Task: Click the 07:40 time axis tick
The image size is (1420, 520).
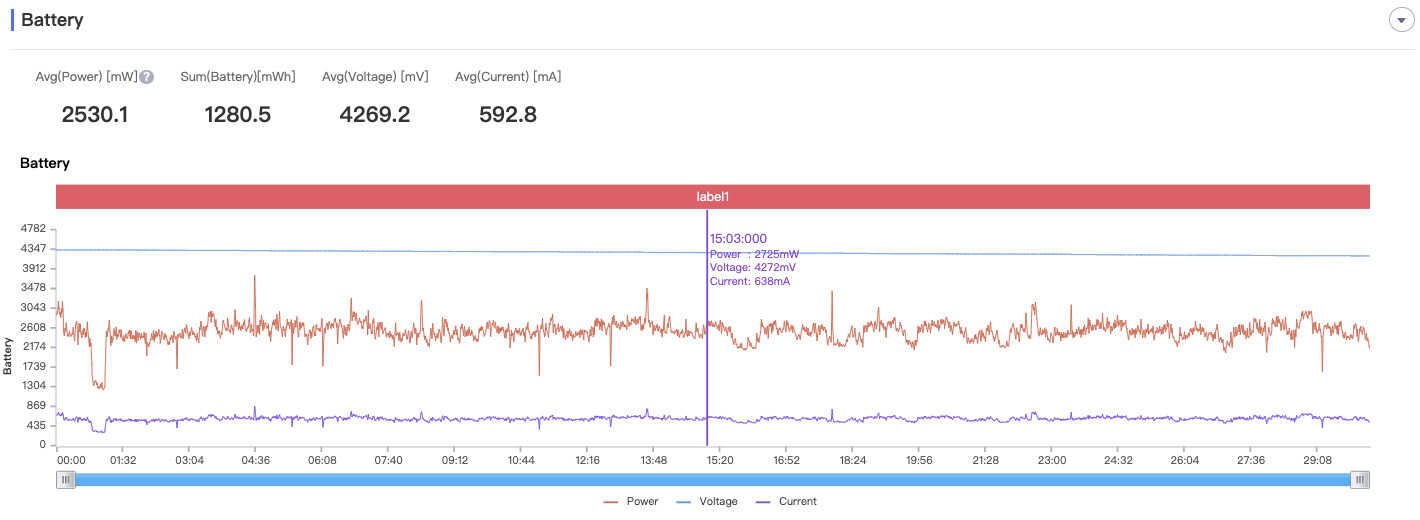Action: click(x=388, y=460)
